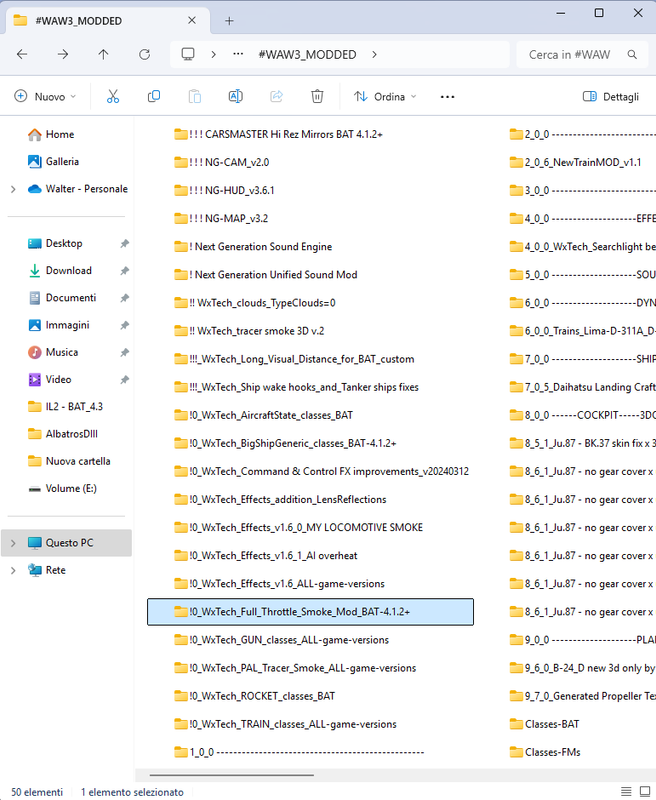Close the #WAW3_MODDED tab
The width and height of the screenshot is (656, 800).
(x=192, y=20)
